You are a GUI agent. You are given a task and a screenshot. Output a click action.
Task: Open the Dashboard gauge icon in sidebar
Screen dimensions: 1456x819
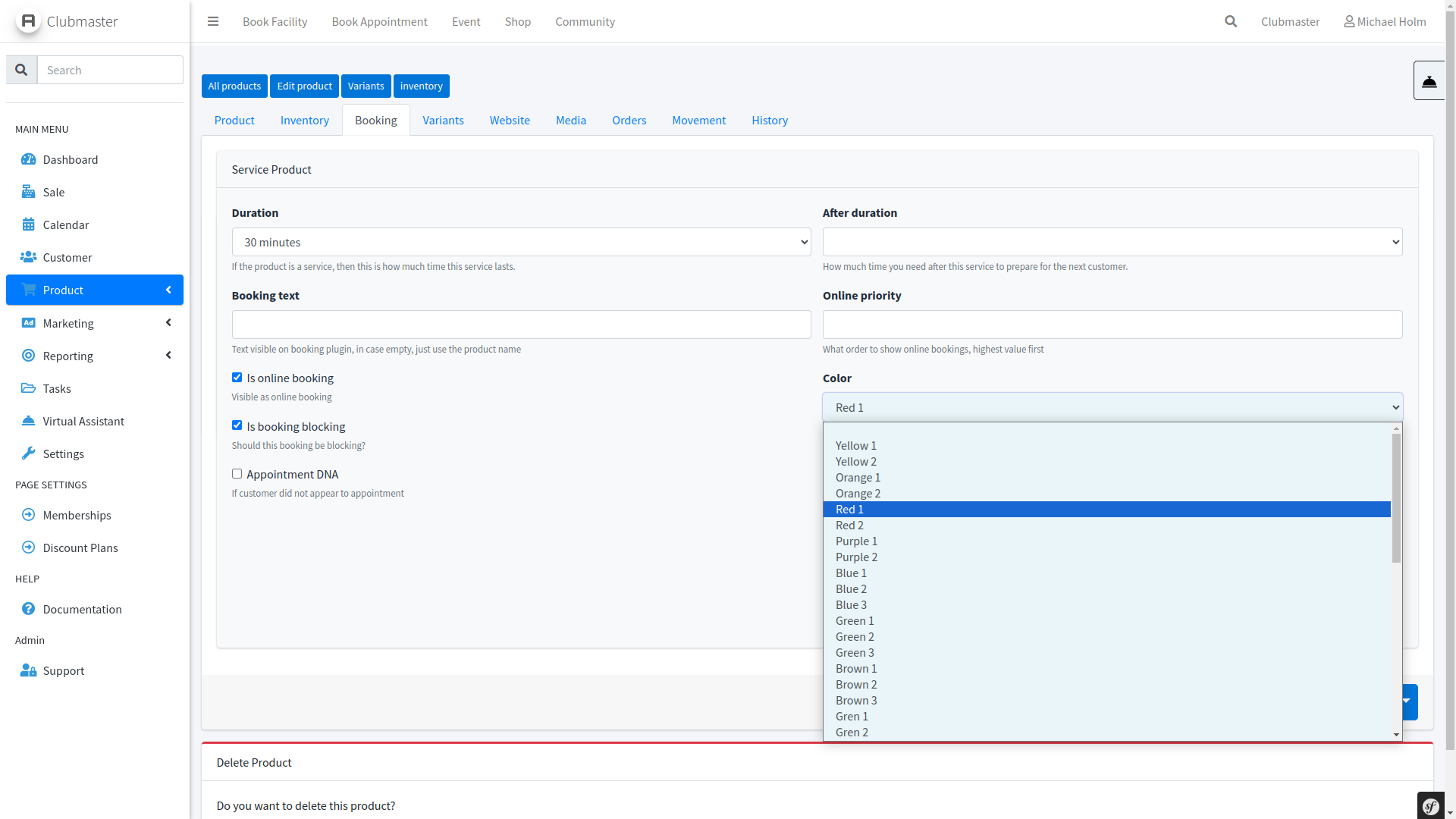click(28, 159)
